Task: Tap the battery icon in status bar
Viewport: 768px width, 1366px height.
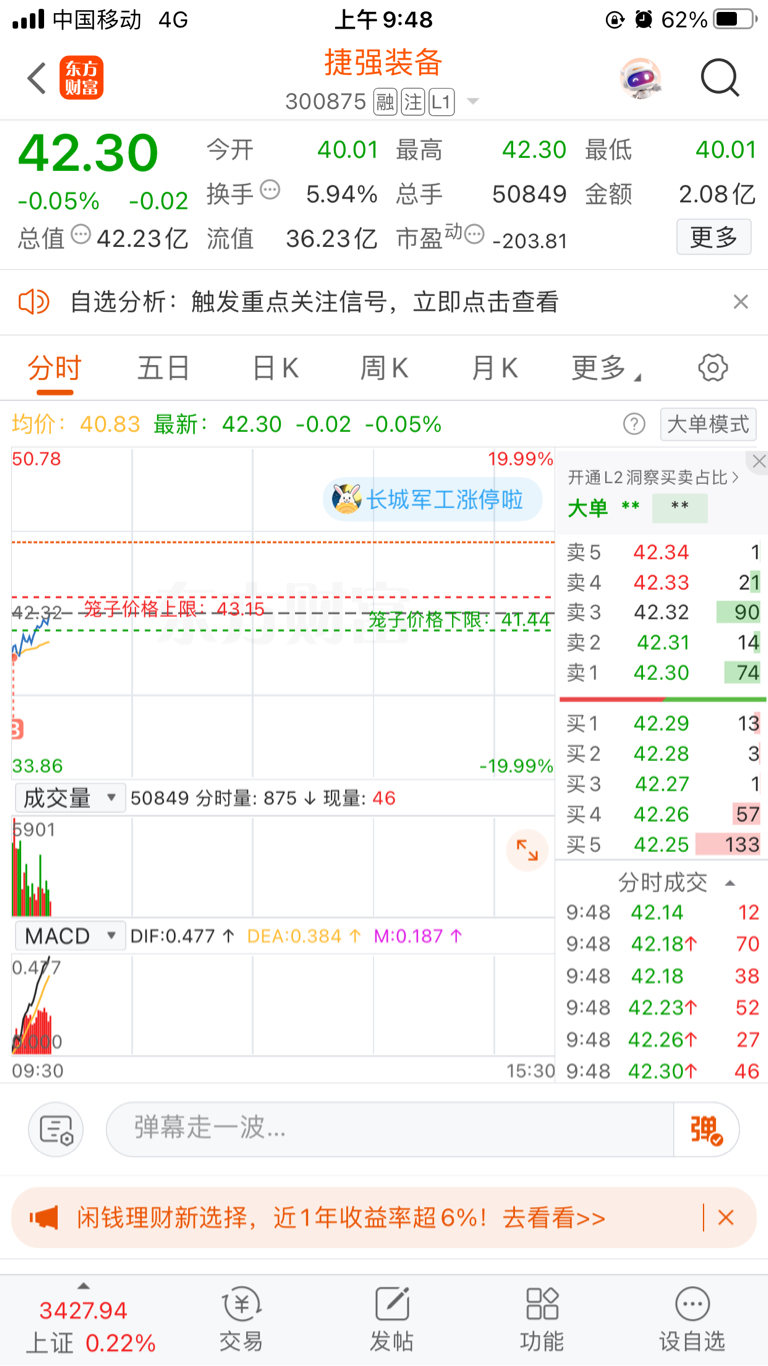Action: pos(734,19)
